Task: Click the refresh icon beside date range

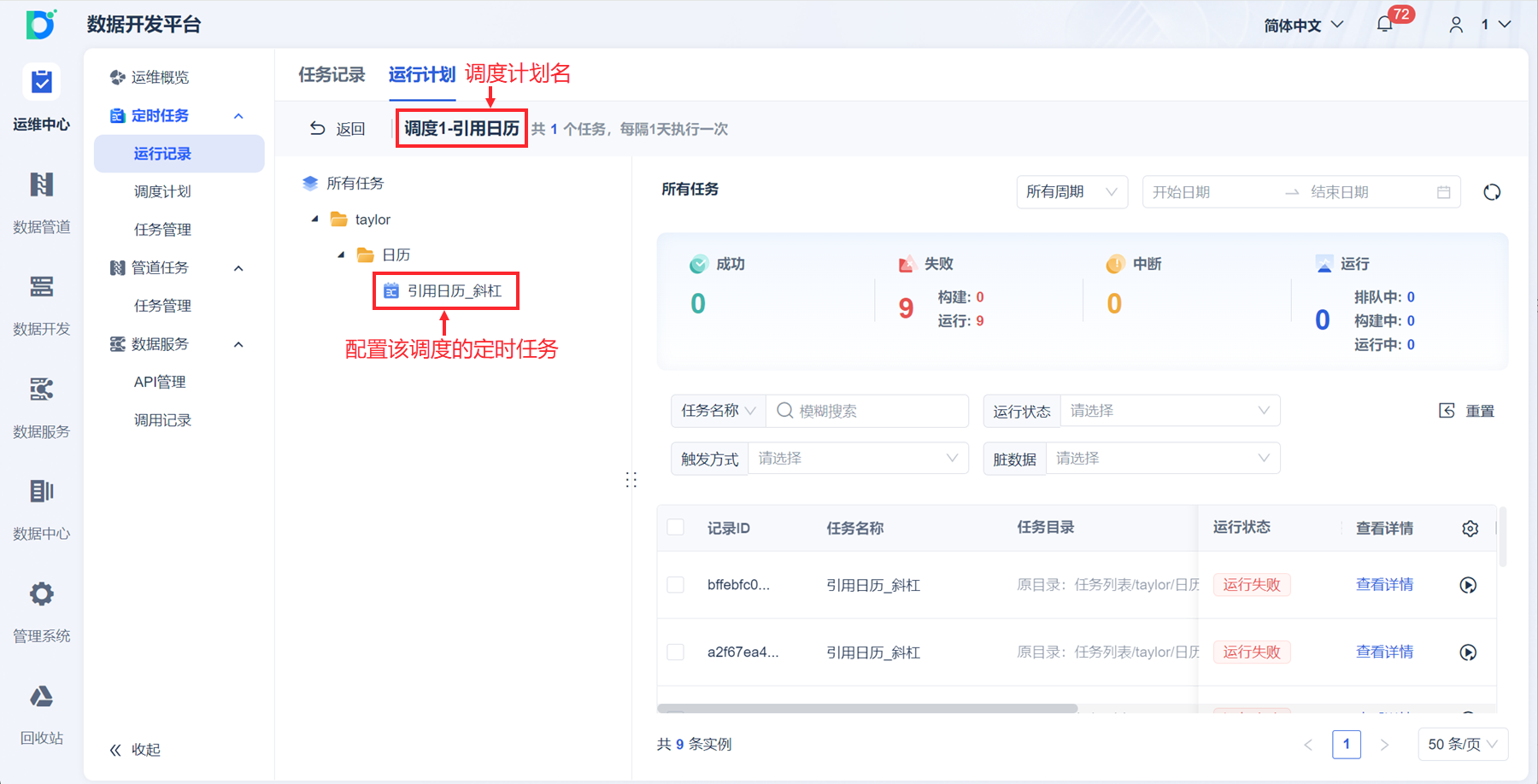Action: pyautogui.click(x=1492, y=192)
